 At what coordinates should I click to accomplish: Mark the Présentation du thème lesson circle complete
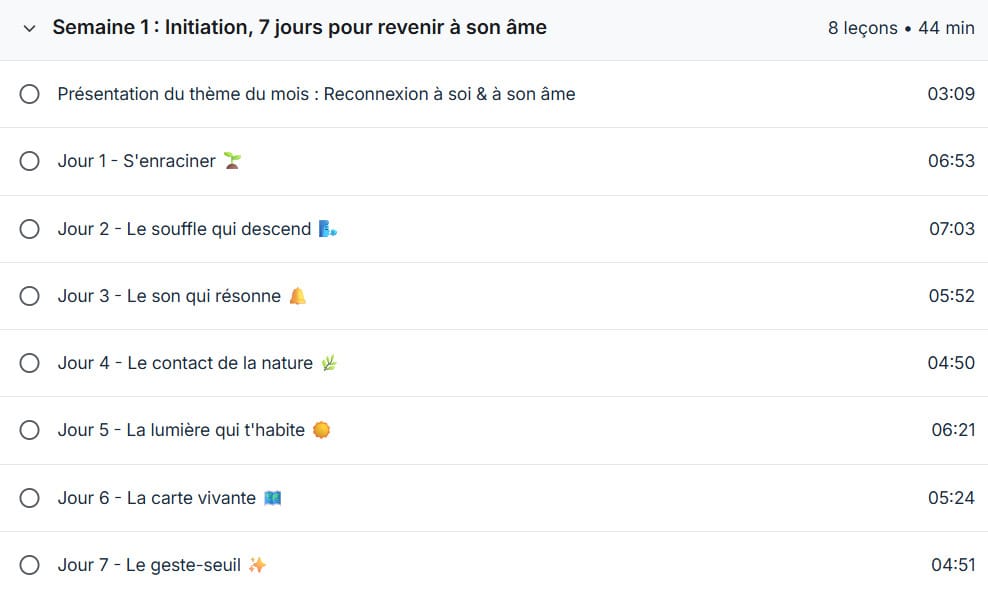pyautogui.click(x=30, y=94)
